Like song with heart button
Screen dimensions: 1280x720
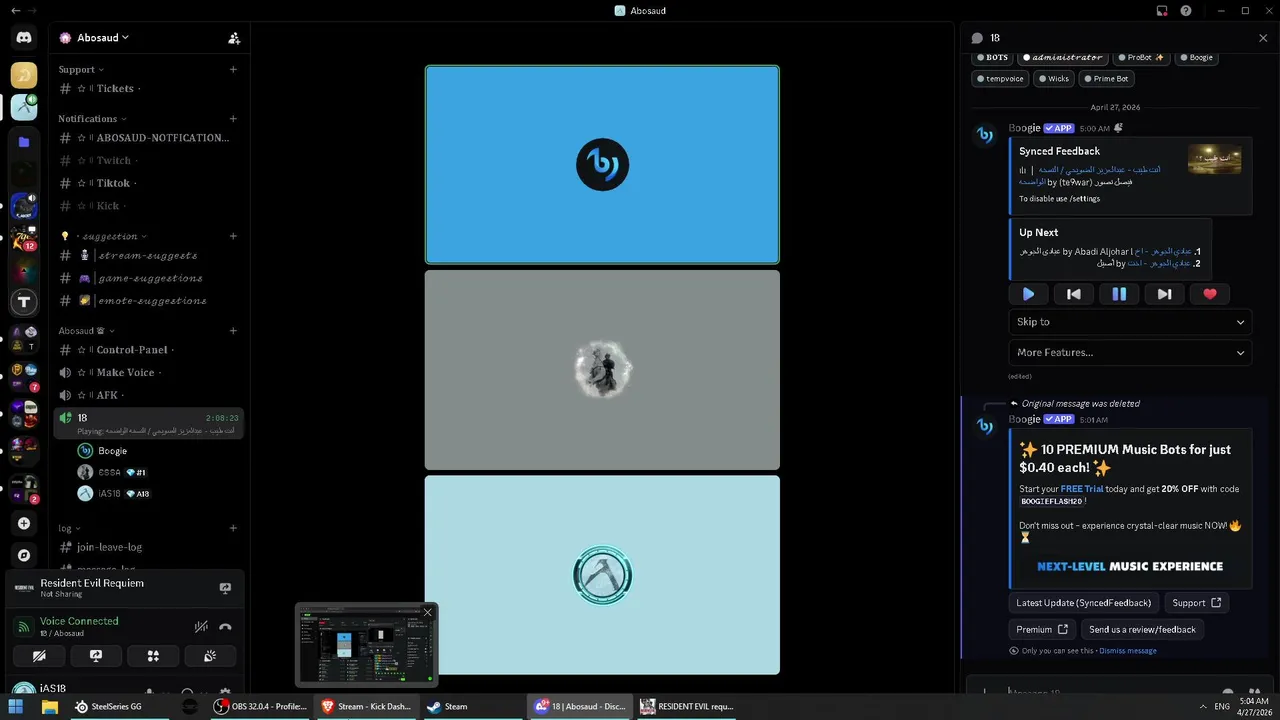click(1210, 294)
